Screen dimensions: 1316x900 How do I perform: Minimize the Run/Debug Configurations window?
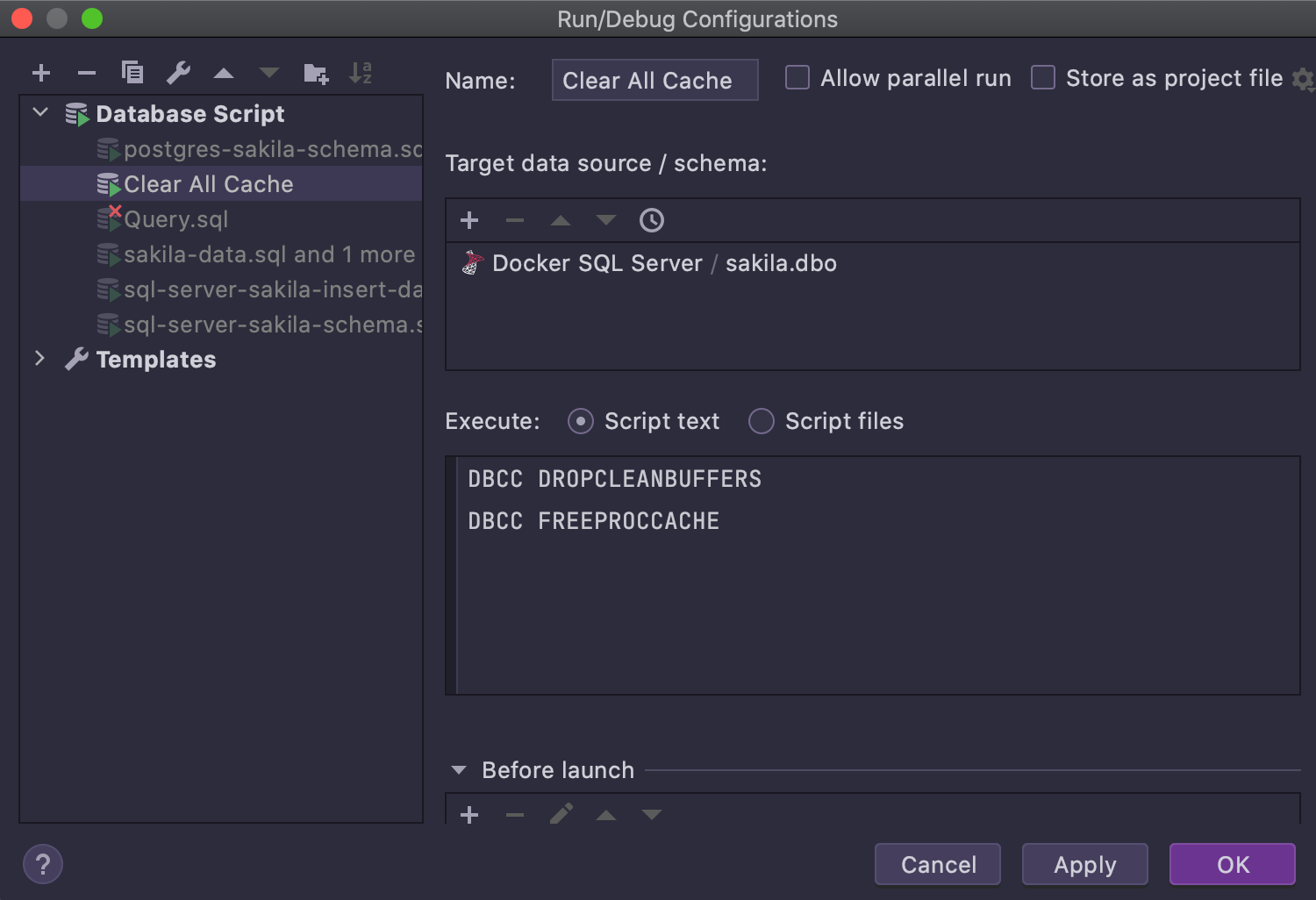(57, 18)
